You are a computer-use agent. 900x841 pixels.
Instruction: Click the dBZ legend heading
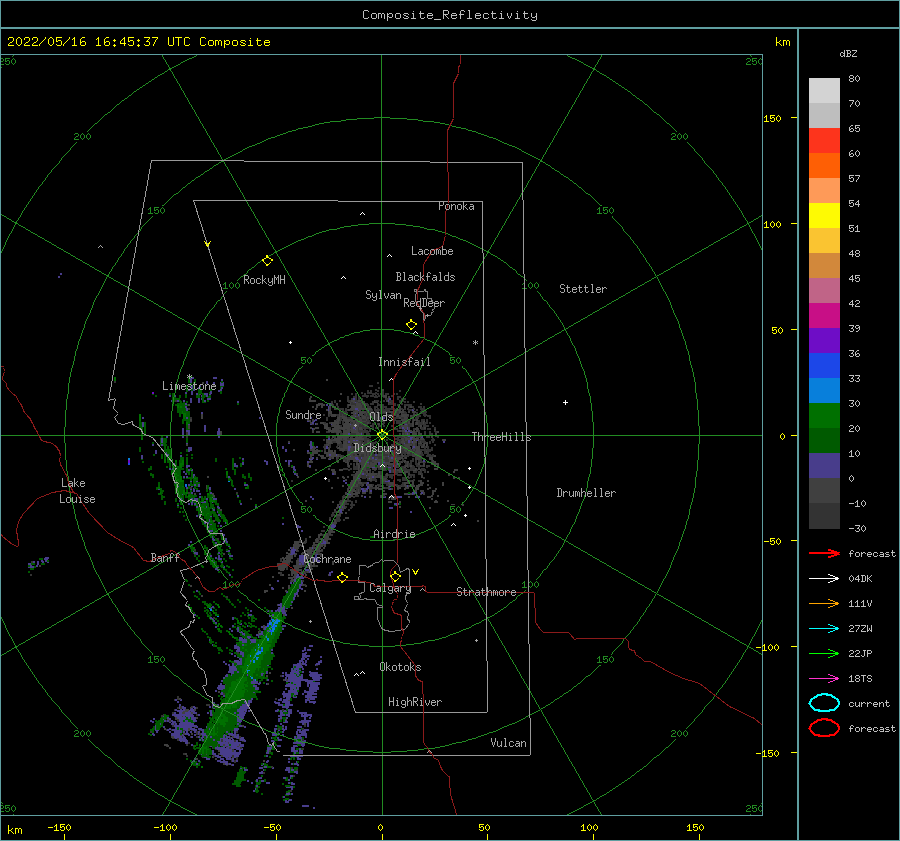coord(848,53)
